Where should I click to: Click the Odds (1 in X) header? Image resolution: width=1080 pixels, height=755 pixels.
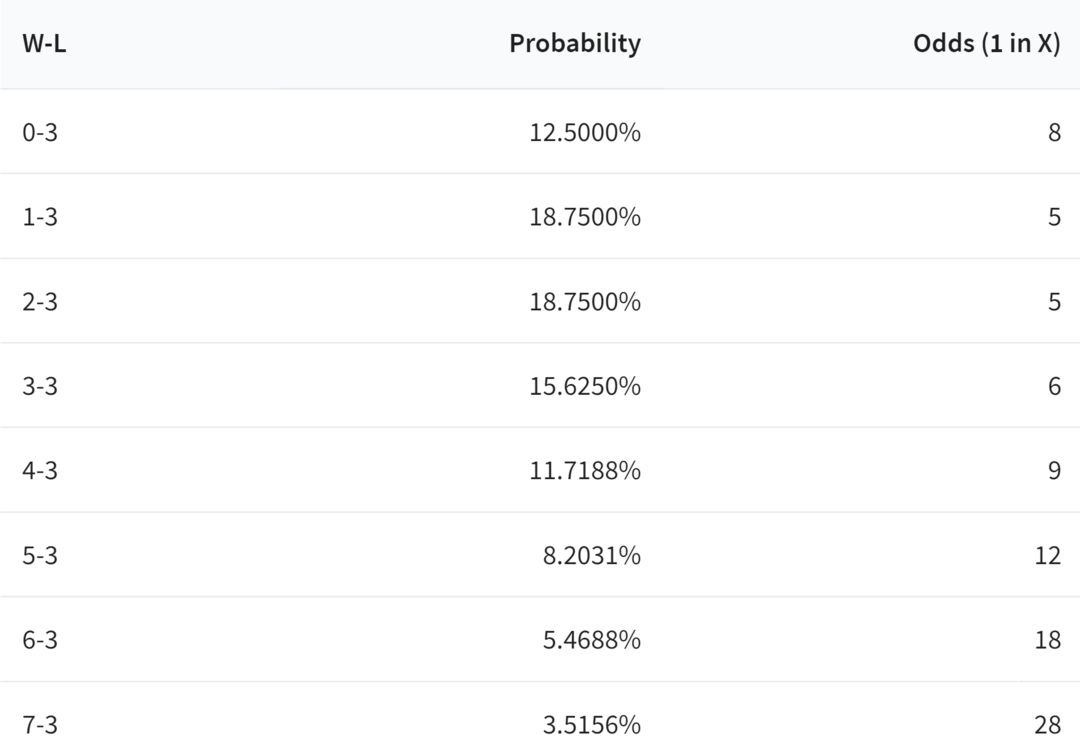[987, 43]
